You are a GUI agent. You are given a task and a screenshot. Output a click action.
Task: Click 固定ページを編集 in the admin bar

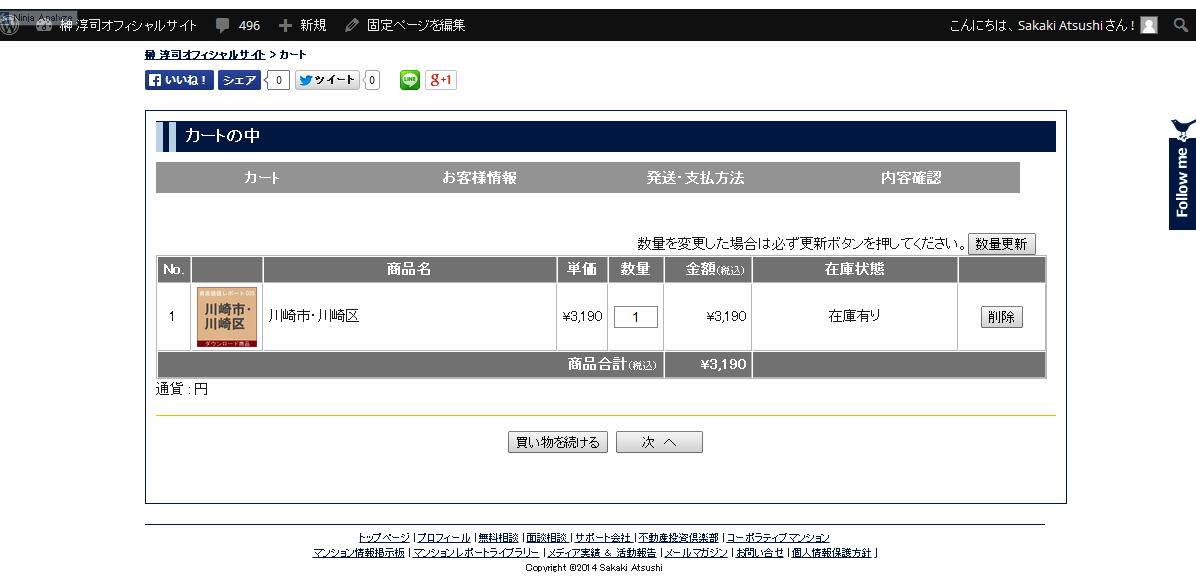(x=405, y=25)
